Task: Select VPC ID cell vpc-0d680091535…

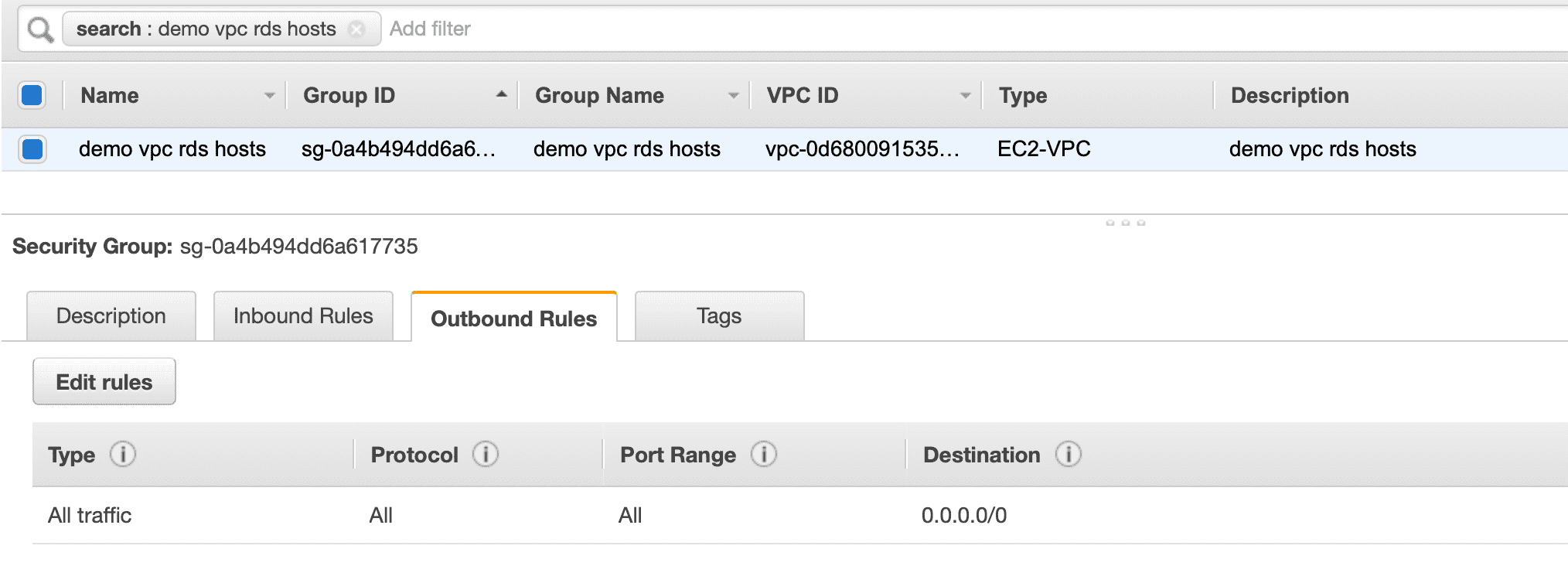Action: (863, 148)
